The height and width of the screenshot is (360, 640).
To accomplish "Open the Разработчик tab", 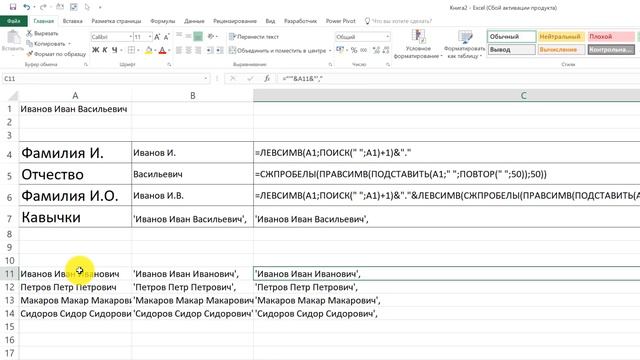I will click(300, 21).
